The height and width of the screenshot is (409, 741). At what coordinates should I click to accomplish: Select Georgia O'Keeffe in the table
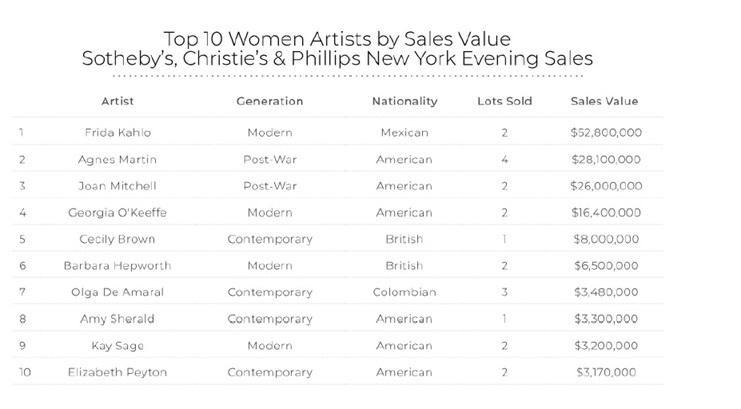coord(118,213)
